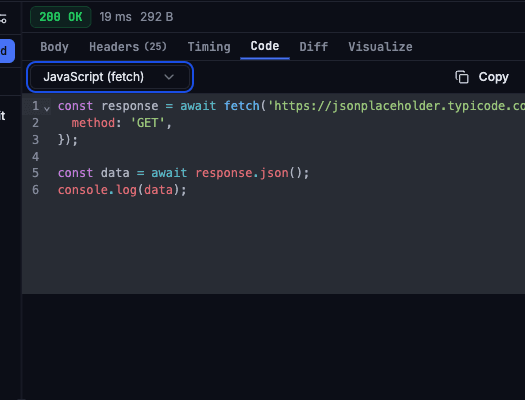Click the line number 6 in gutter

(35, 190)
